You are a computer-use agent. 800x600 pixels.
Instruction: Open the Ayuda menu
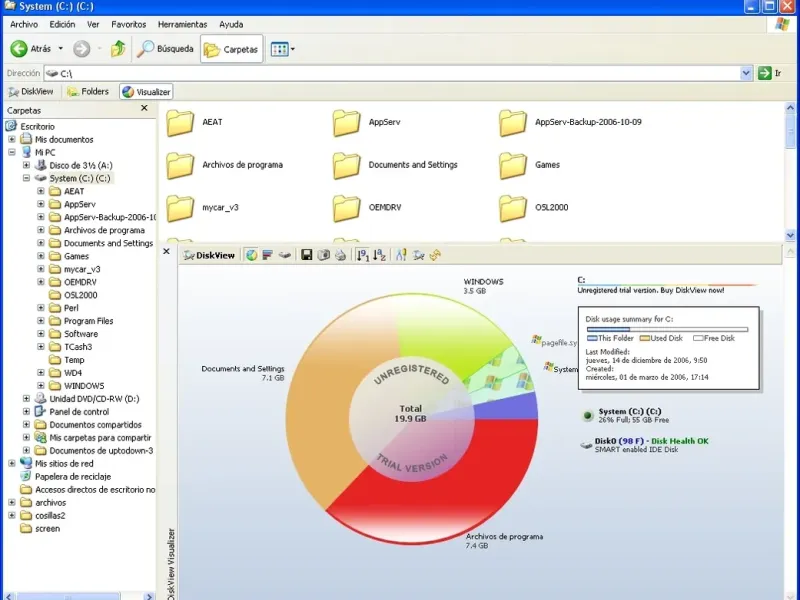[231, 24]
